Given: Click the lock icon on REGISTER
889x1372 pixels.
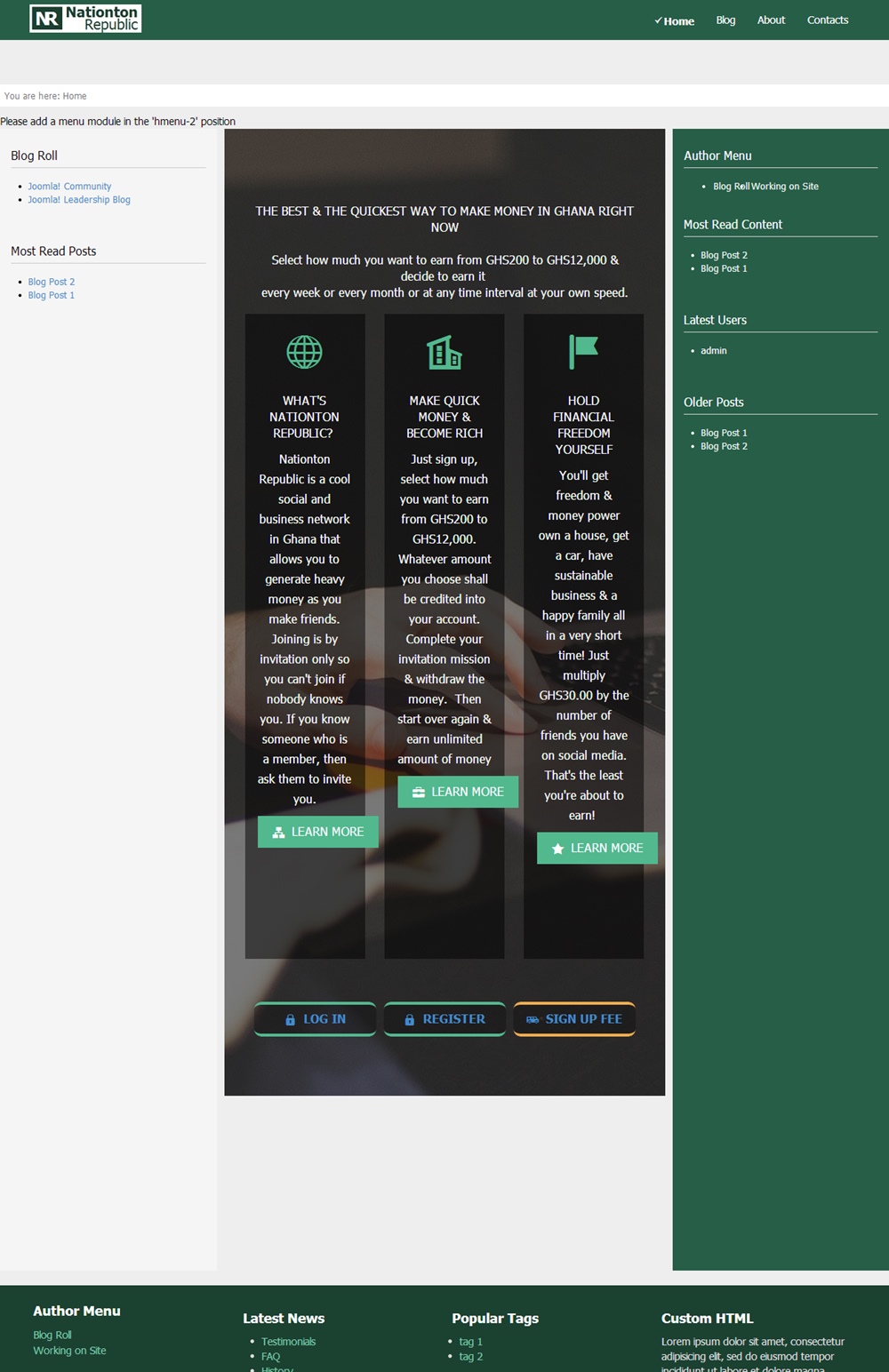Looking at the screenshot, I should (409, 1020).
